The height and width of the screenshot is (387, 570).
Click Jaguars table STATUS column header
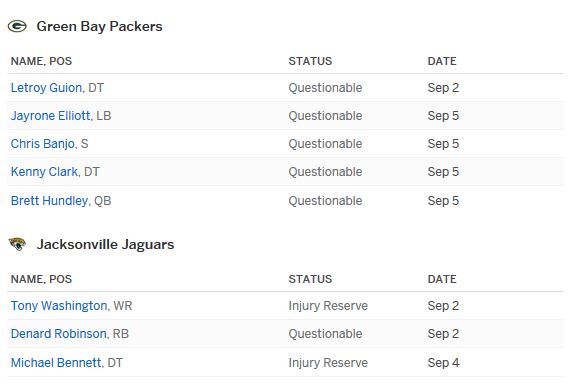click(x=310, y=279)
